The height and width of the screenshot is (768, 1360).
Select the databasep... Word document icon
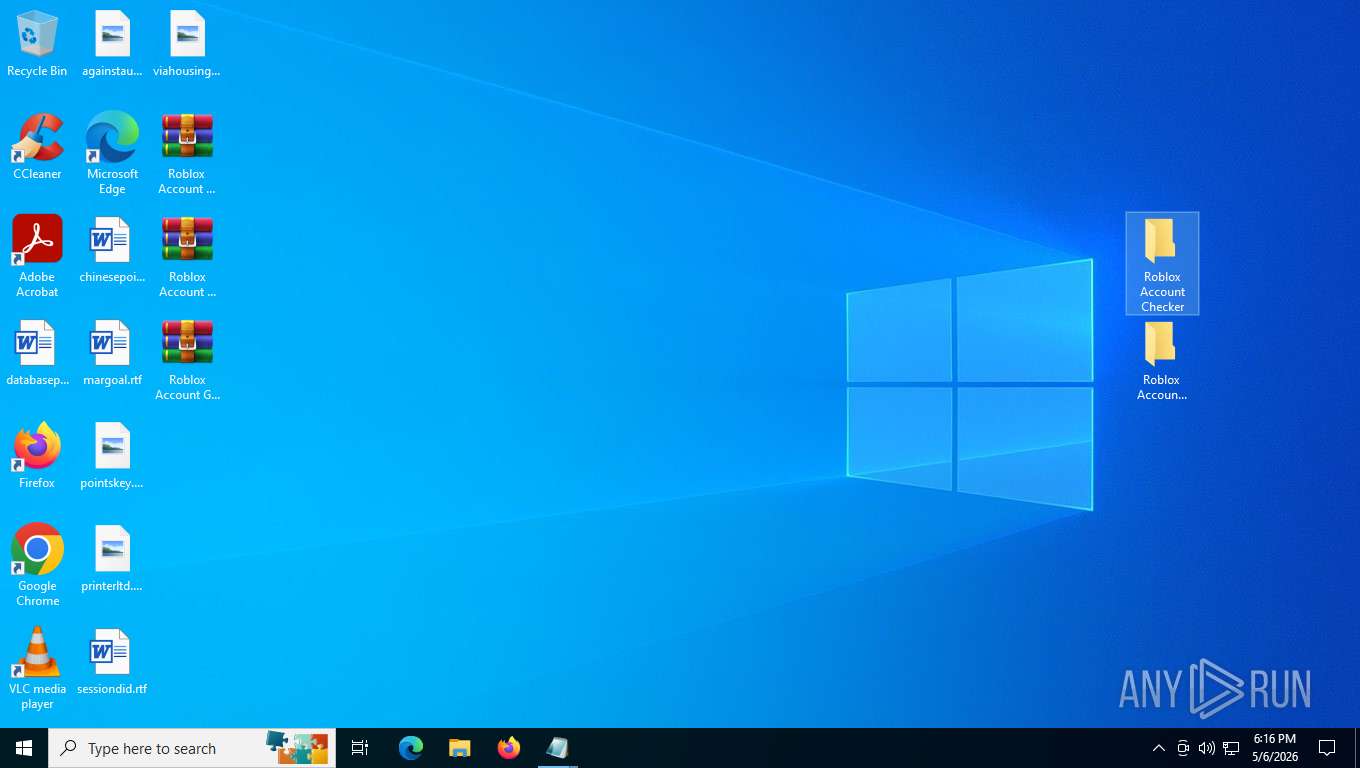click(37, 353)
